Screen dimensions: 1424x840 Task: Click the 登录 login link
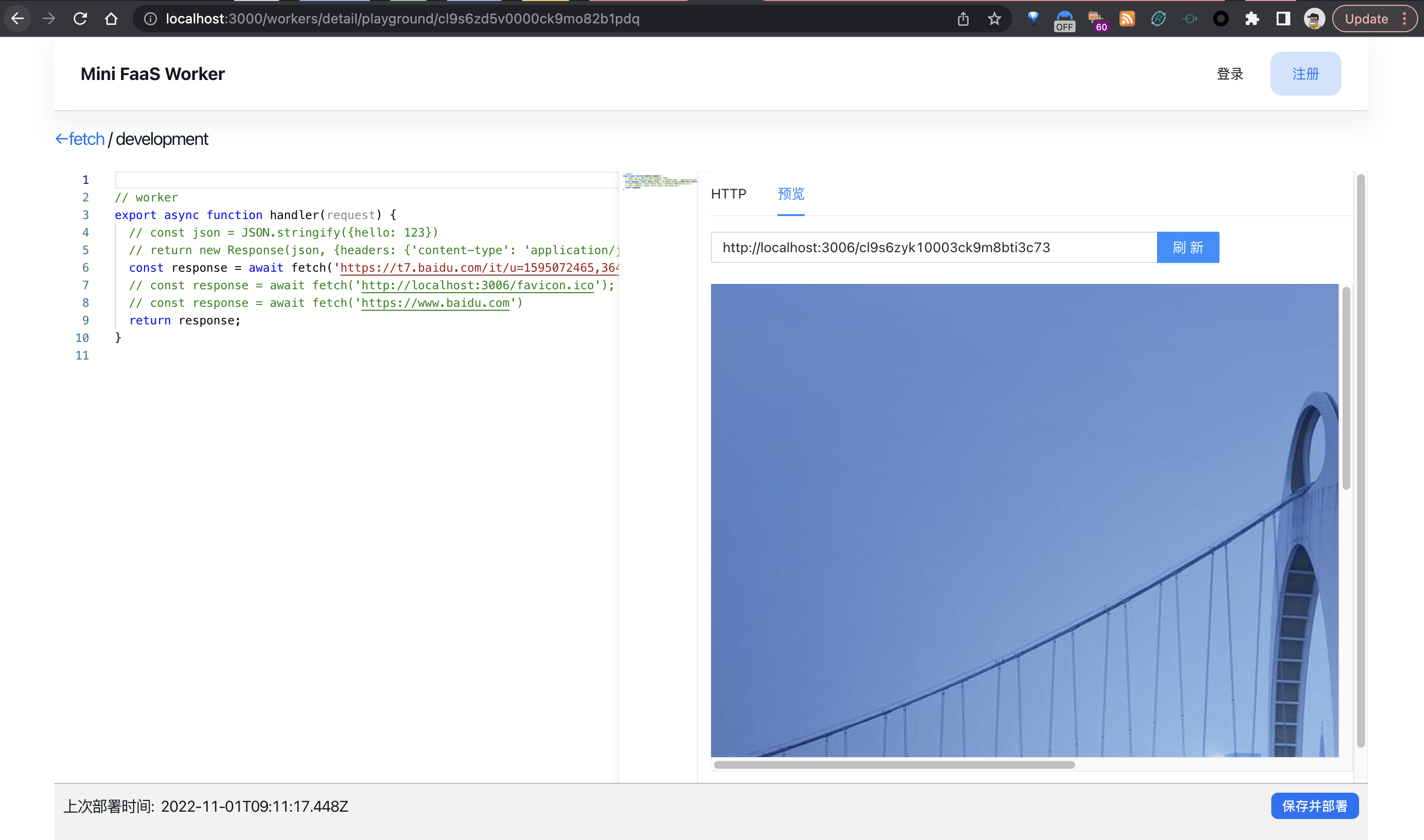tap(1230, 74)
